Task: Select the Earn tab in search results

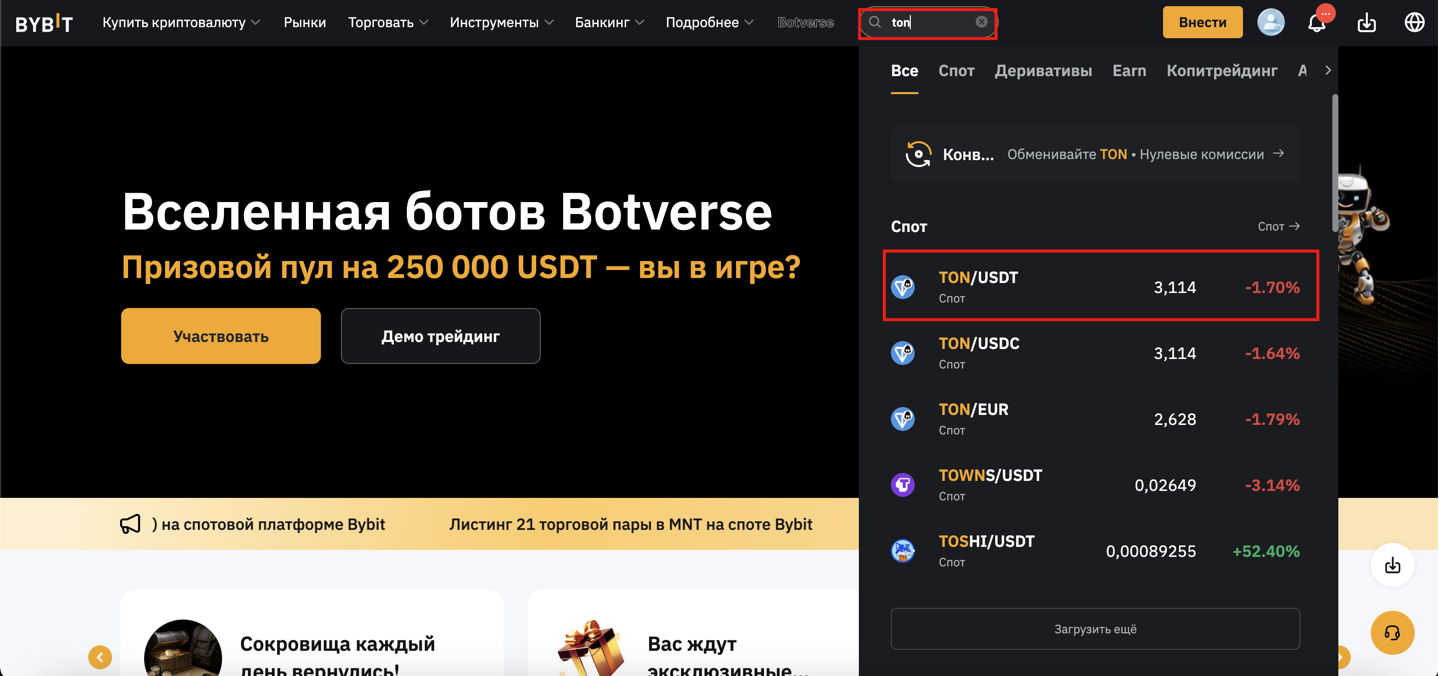Action: (x=1129, y=71)
